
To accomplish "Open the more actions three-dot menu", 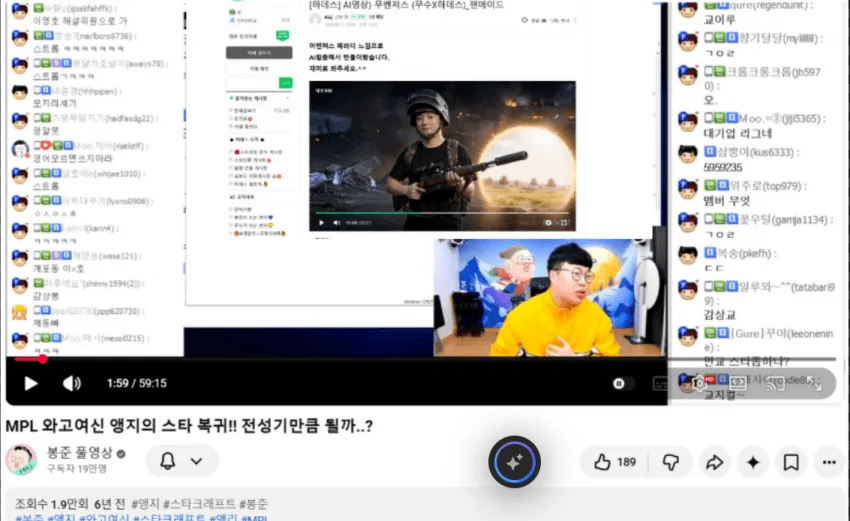I will [x=829, y=462].
